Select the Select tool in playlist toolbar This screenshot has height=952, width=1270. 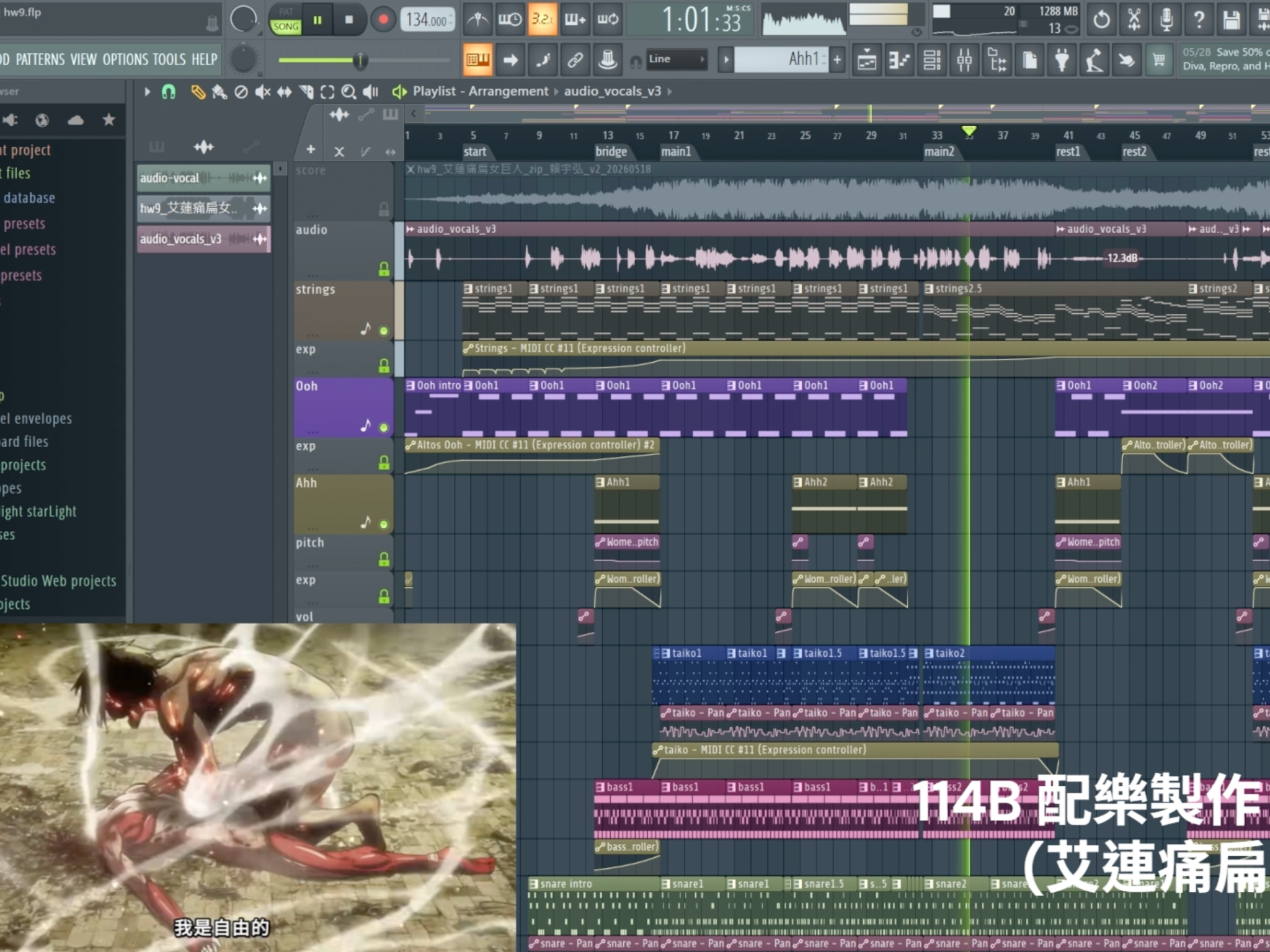[x=327, y=92]
